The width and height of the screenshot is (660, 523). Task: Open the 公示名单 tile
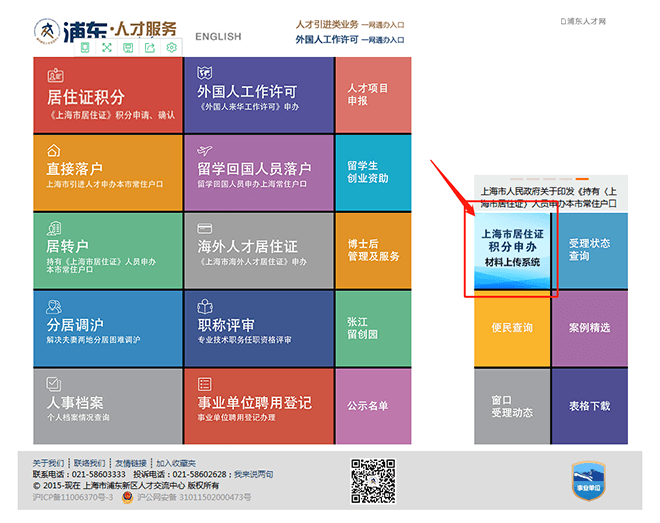pyautogui.click(x=373, y=406)
